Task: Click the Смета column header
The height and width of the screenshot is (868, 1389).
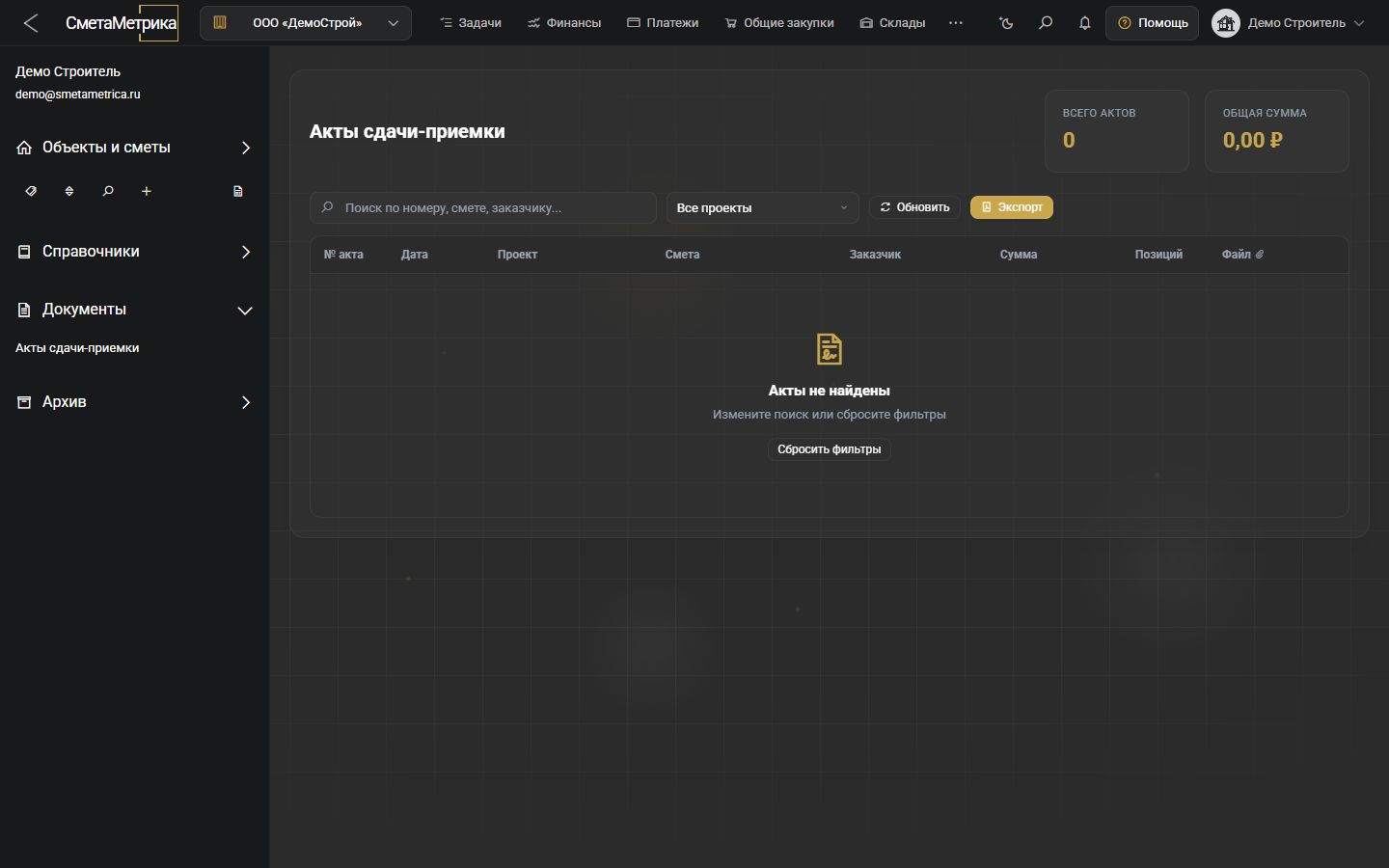Action: coord(682,255)
